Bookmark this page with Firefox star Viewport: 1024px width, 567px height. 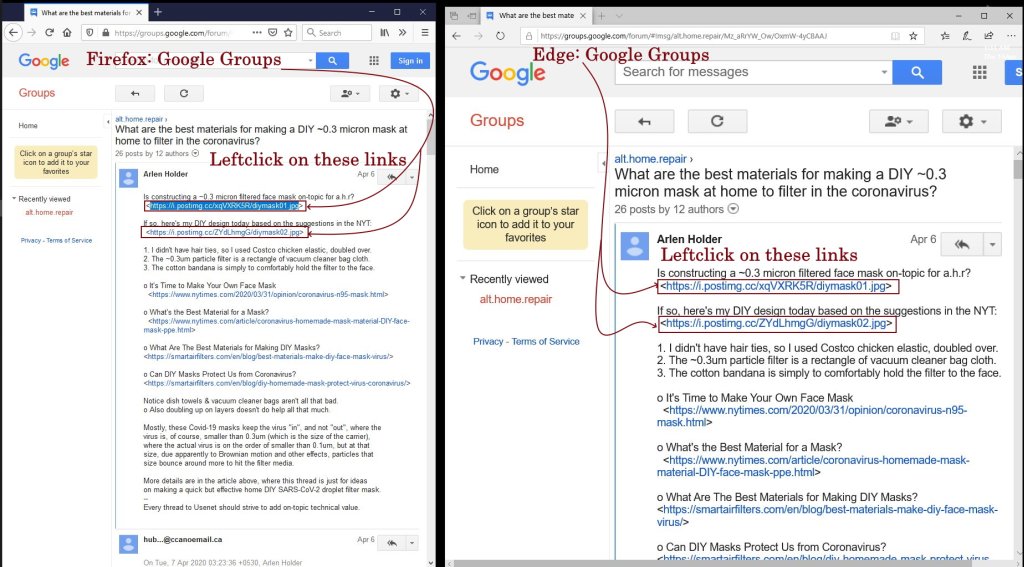[288, 32]
